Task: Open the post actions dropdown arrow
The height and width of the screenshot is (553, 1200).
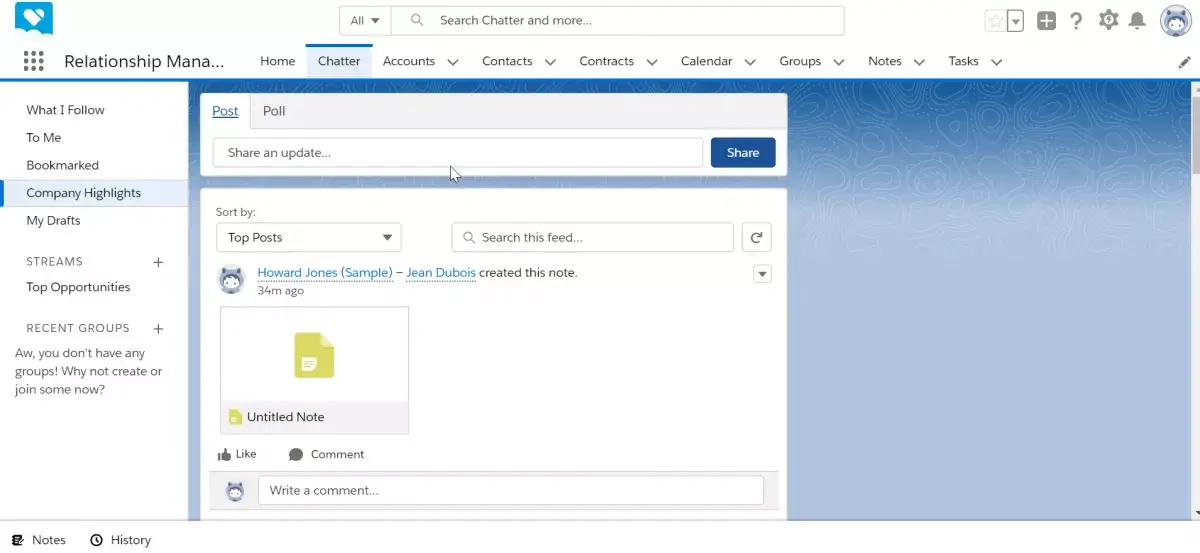Action: pyautogui.click(x=762, y=274)
